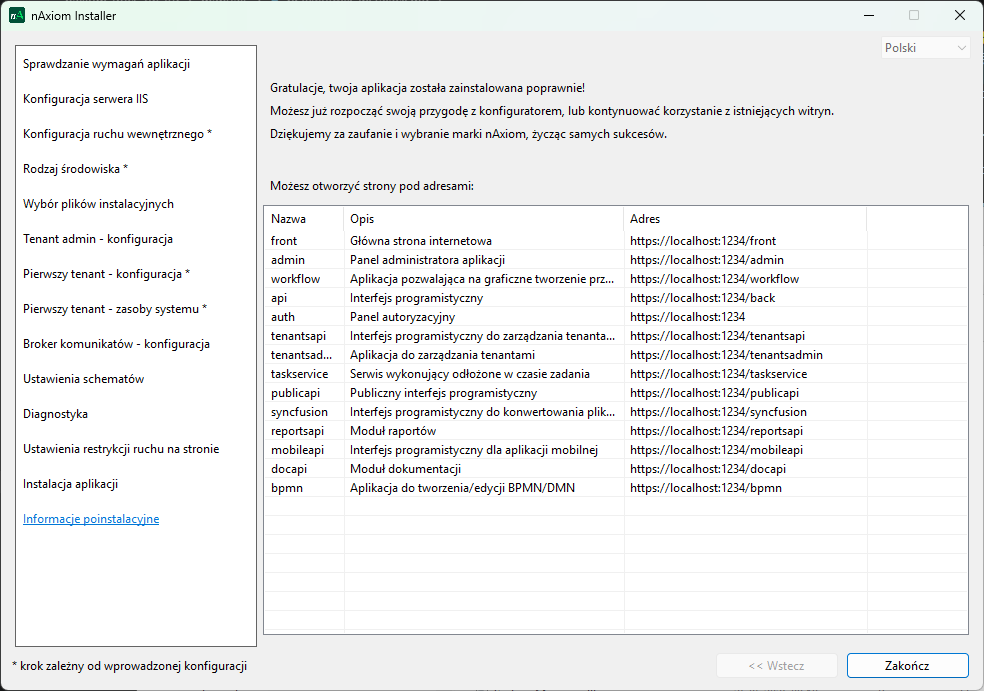The image size is (984, 691).
Task: Click description Główna strona internetowa
Action: click(x=420, y=241)
